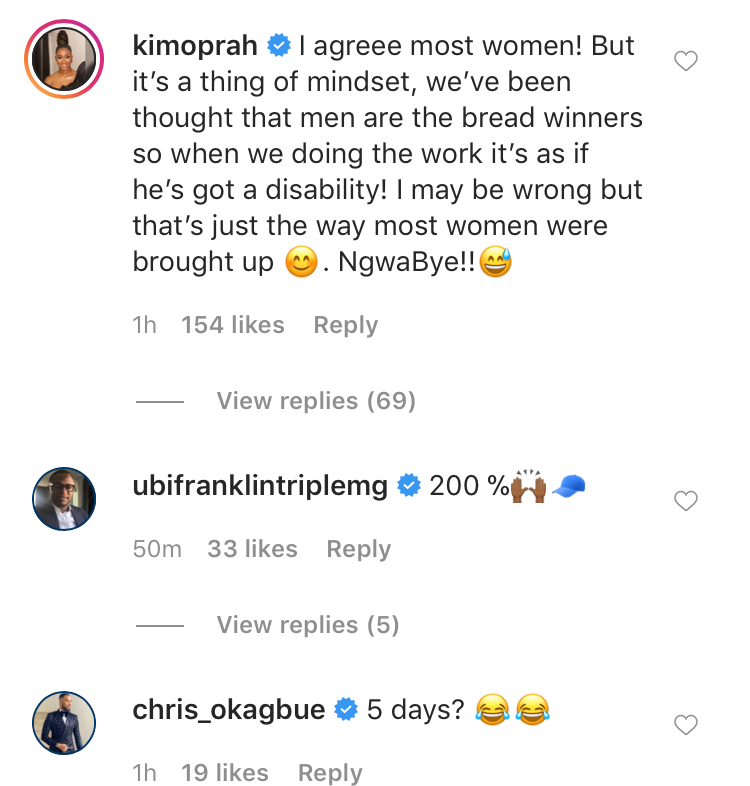
Task: Expand View replies (69) under kimoprah
Action: point(315,401)
